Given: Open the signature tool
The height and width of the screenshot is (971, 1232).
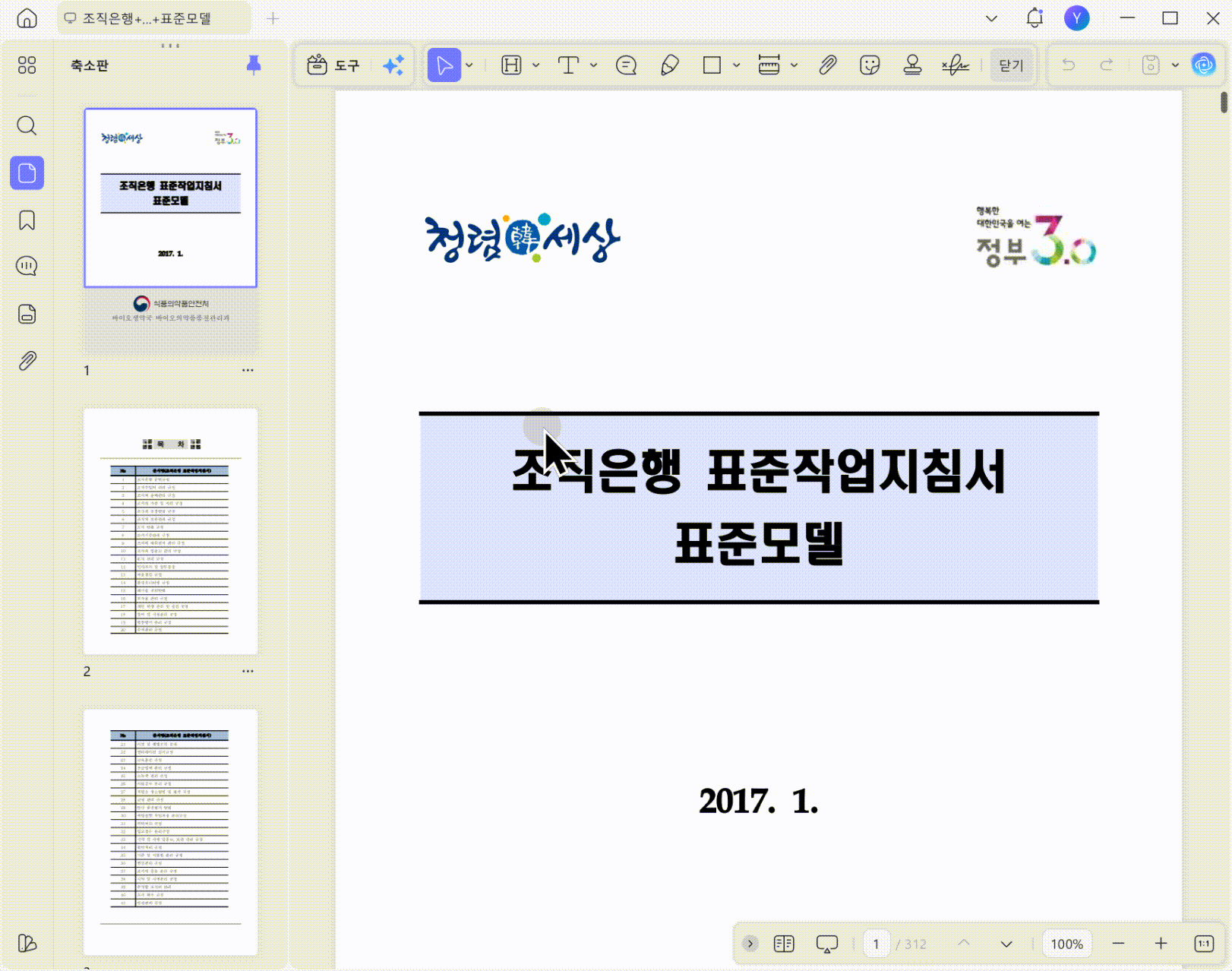Looking at the screenshot, I should coord(956,65).
